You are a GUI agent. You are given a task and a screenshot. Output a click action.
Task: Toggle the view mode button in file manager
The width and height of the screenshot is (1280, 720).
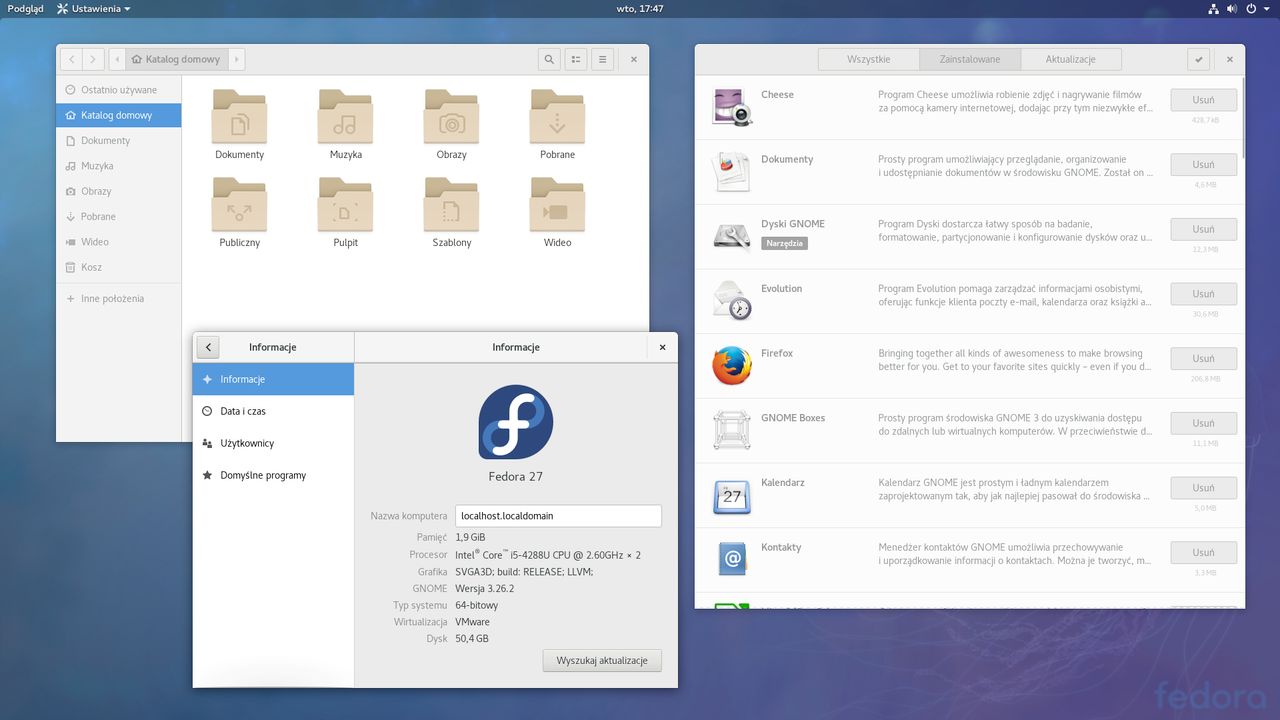point(576,60)
